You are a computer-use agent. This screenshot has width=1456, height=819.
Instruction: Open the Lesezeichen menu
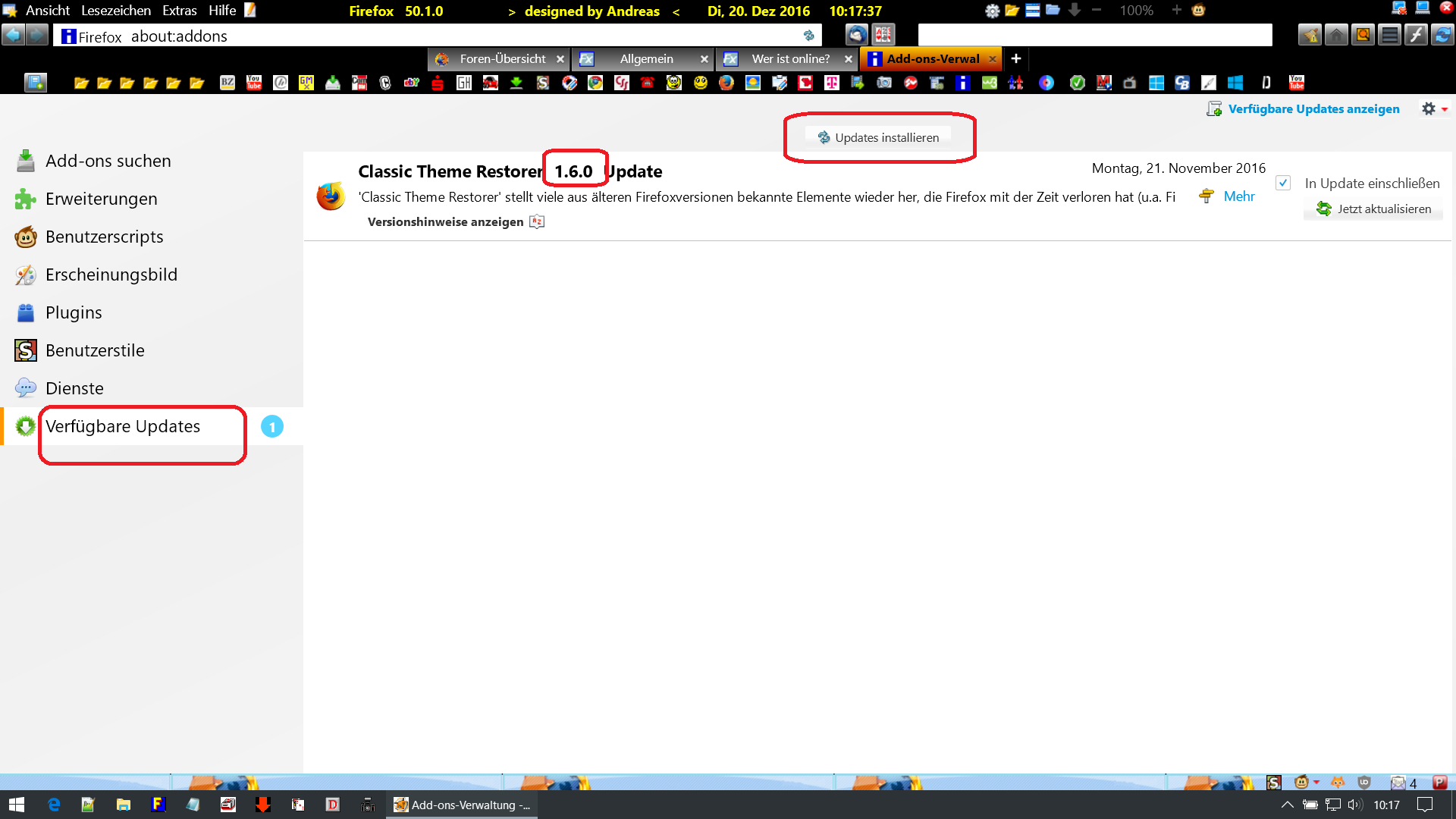(x=115, y=11)
